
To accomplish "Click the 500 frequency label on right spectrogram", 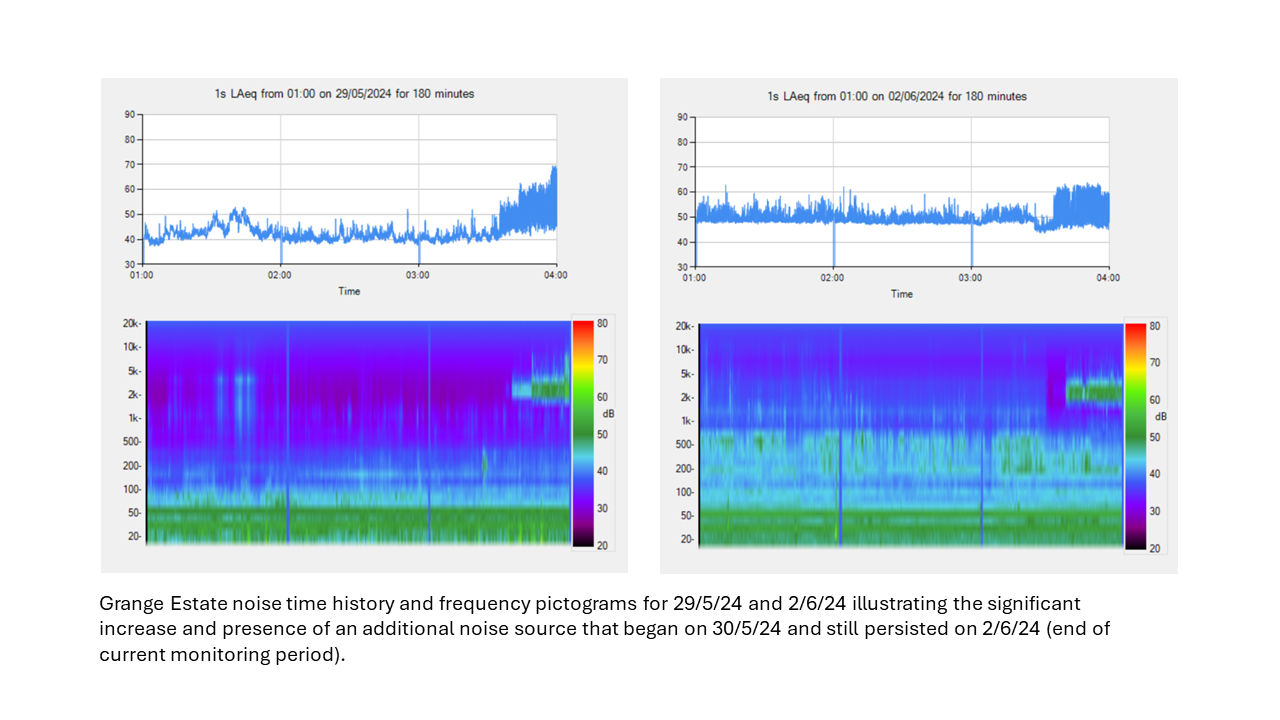I will (683, 444).
